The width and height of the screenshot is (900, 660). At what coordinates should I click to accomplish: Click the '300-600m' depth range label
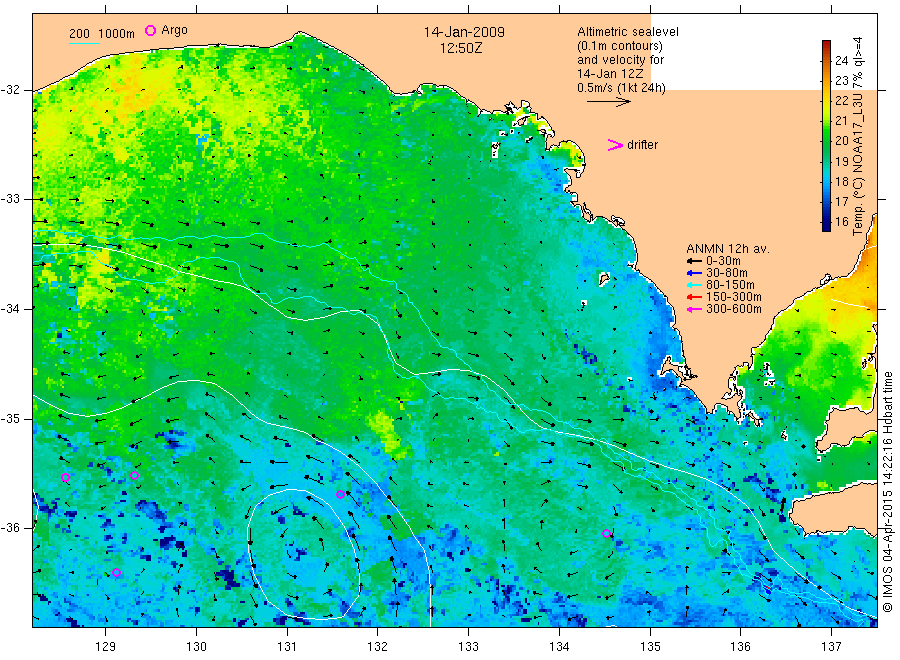click(x=734, y=309)
